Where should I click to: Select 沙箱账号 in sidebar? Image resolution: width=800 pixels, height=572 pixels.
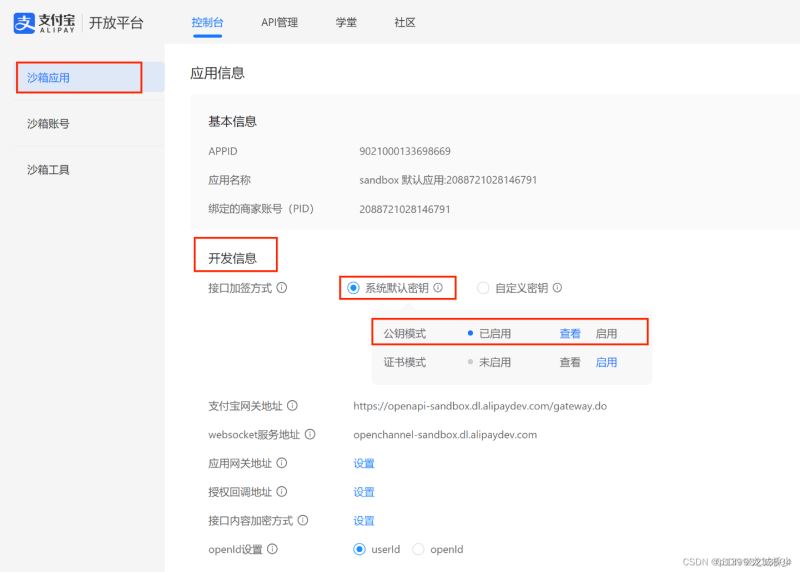point(48,123)
